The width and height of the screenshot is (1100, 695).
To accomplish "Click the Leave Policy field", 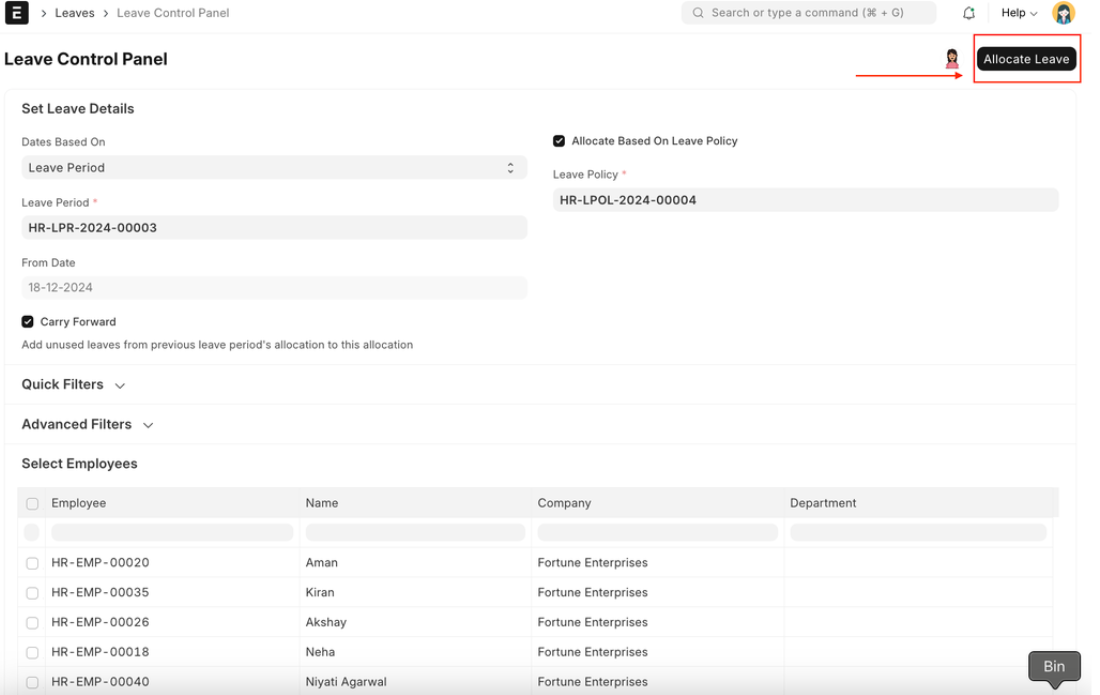I will point(805,200).
